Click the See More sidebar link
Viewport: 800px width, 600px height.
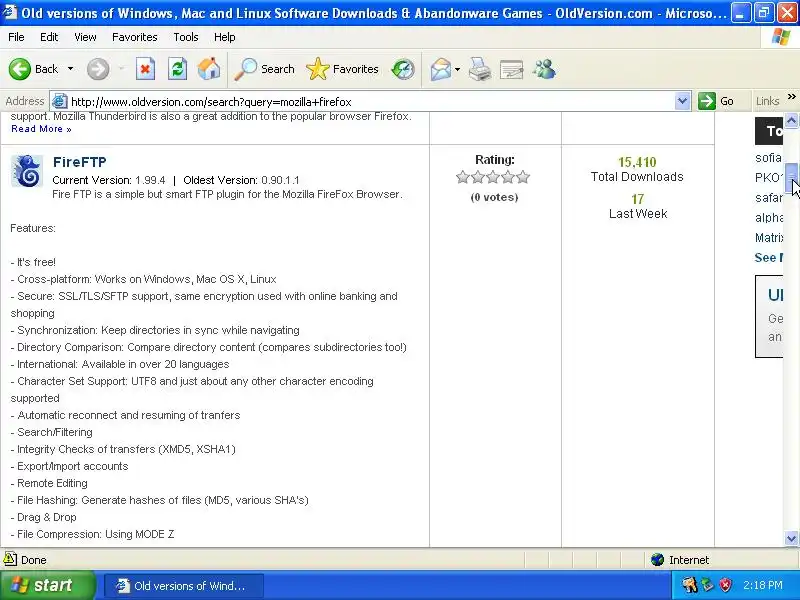click(x=768, y=258)
